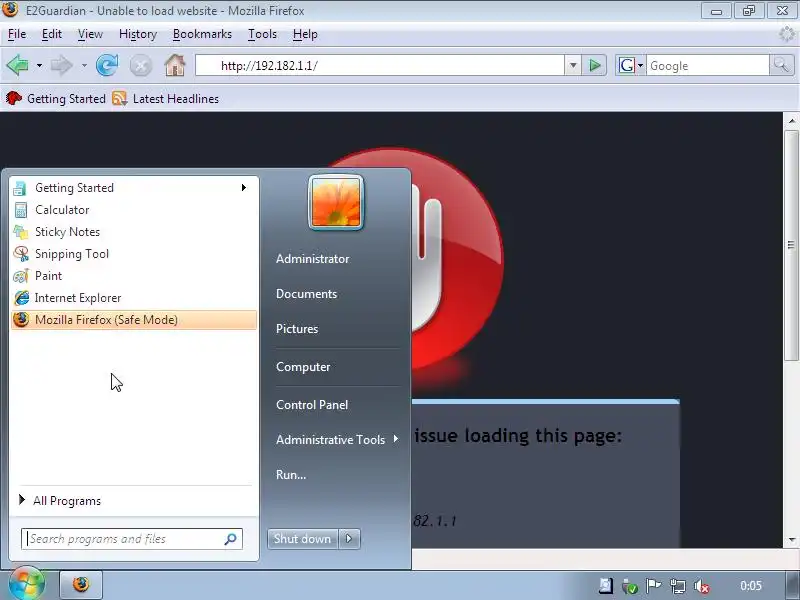Image resolution: width=800 pixels, height=600 pixels.
Task: Click the first notification tray icon
Action: 606,586
